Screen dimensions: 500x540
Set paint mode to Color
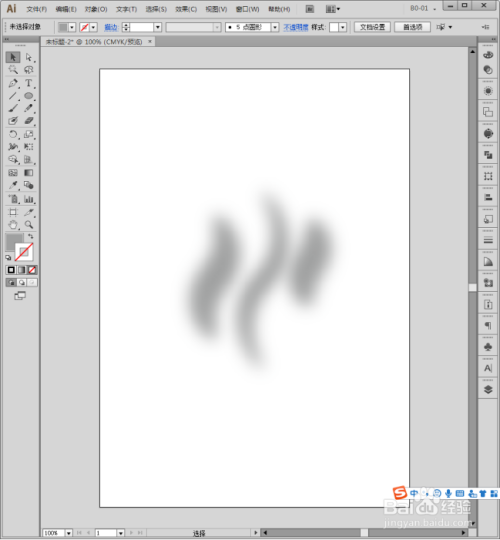coord(11,270)
